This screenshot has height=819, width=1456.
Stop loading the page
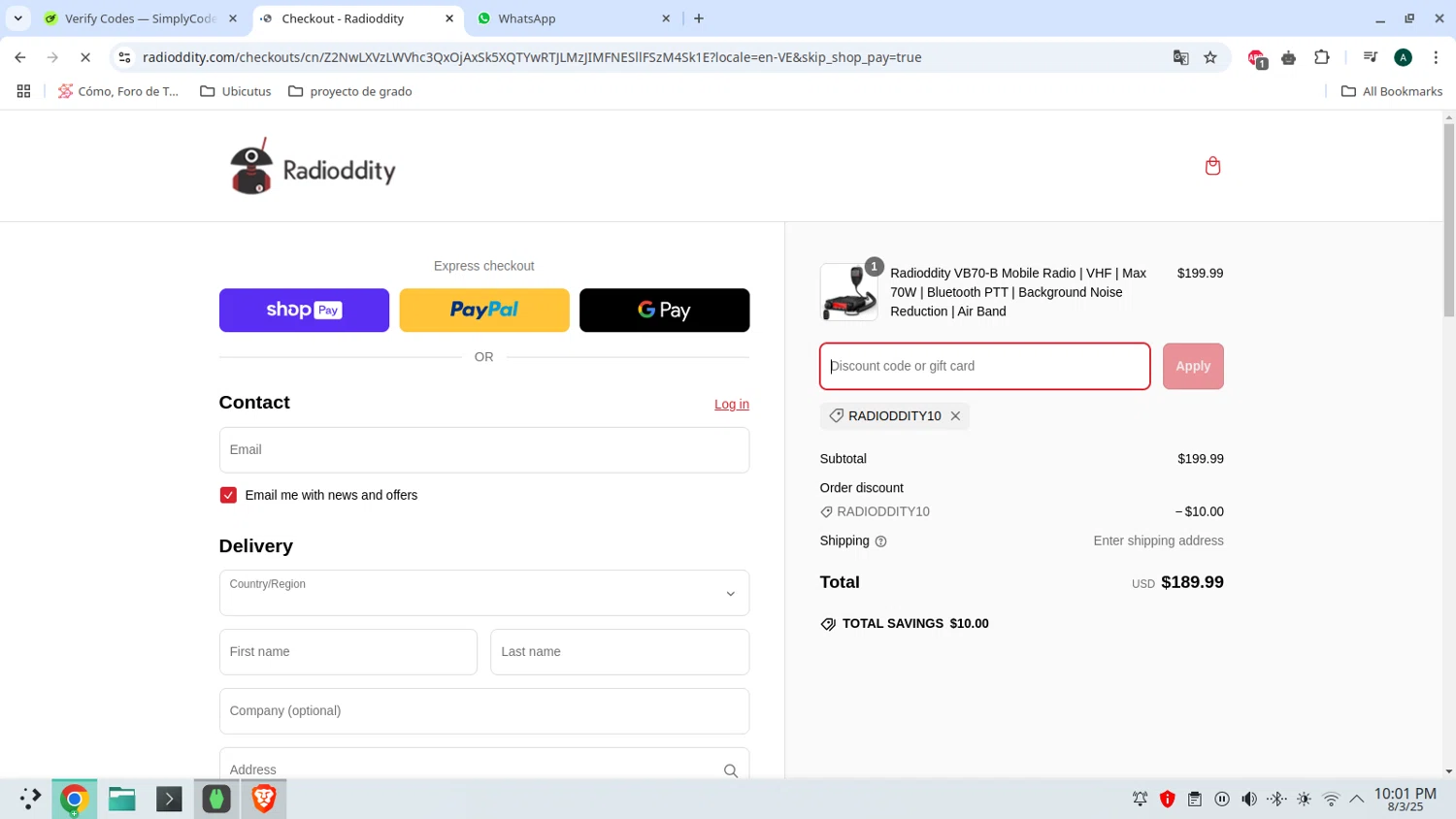[x=85, y=57]
